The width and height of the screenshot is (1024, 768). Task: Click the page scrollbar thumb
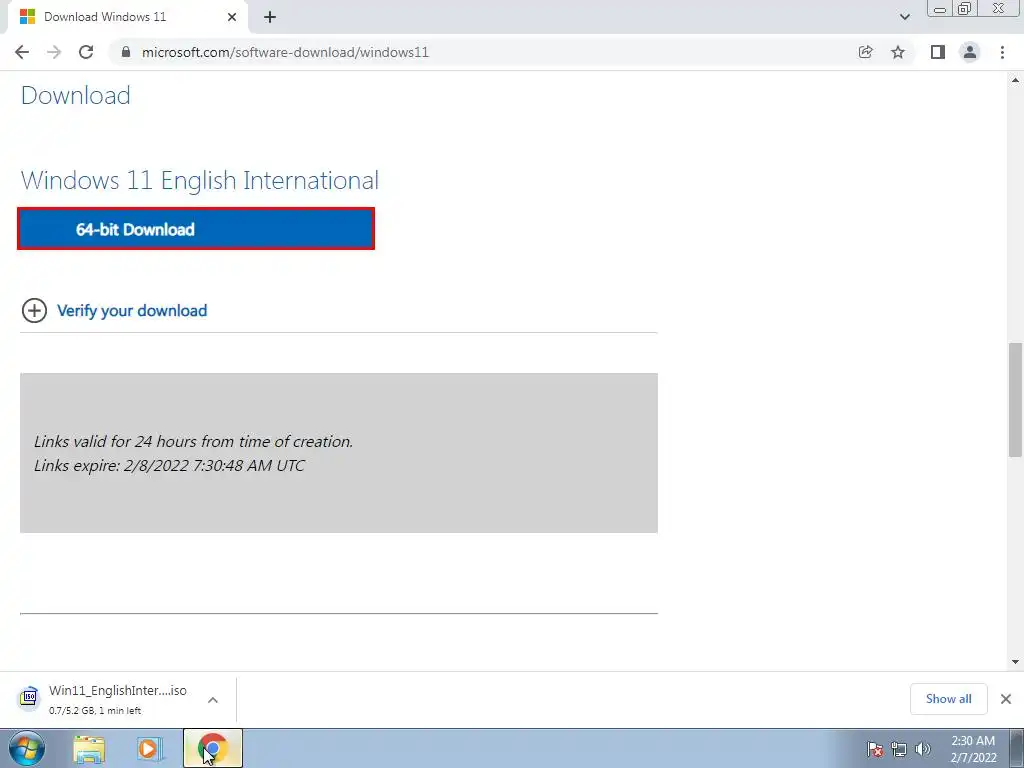click(1015, 400)
